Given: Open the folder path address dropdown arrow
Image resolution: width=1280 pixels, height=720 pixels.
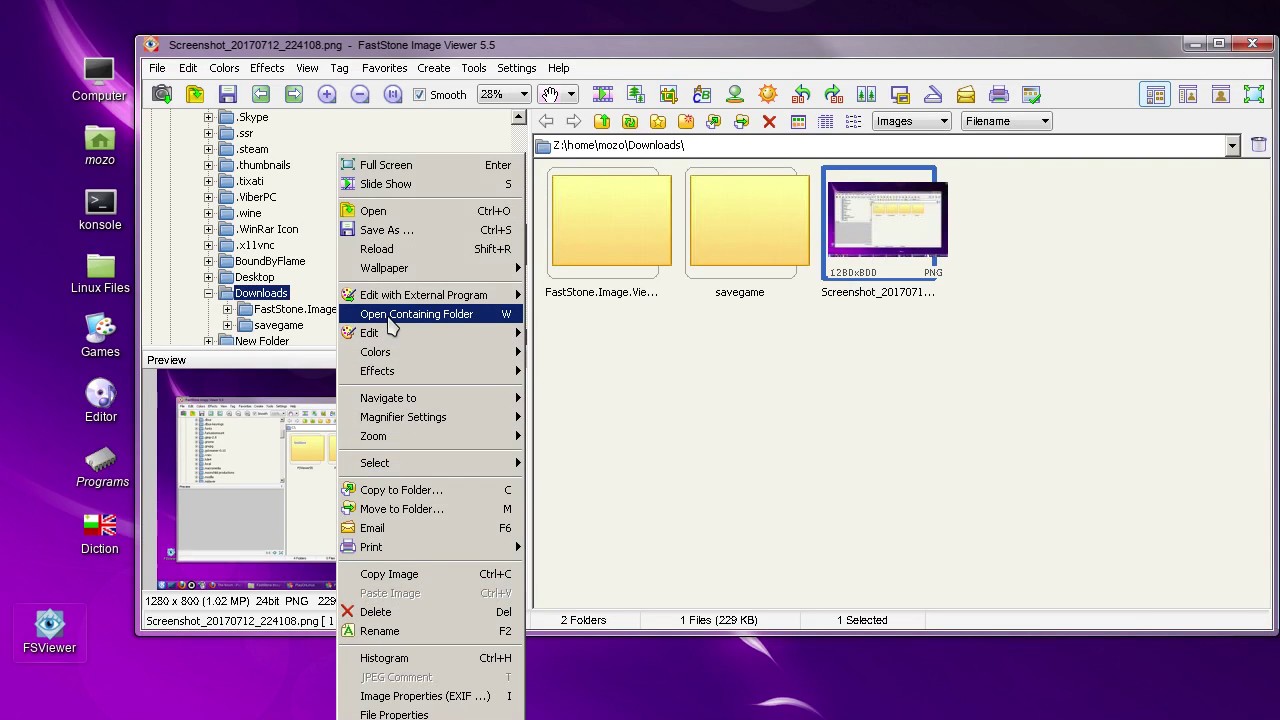Looking at the screenshot, I should pyautogui.click(x=1232, y=146).
